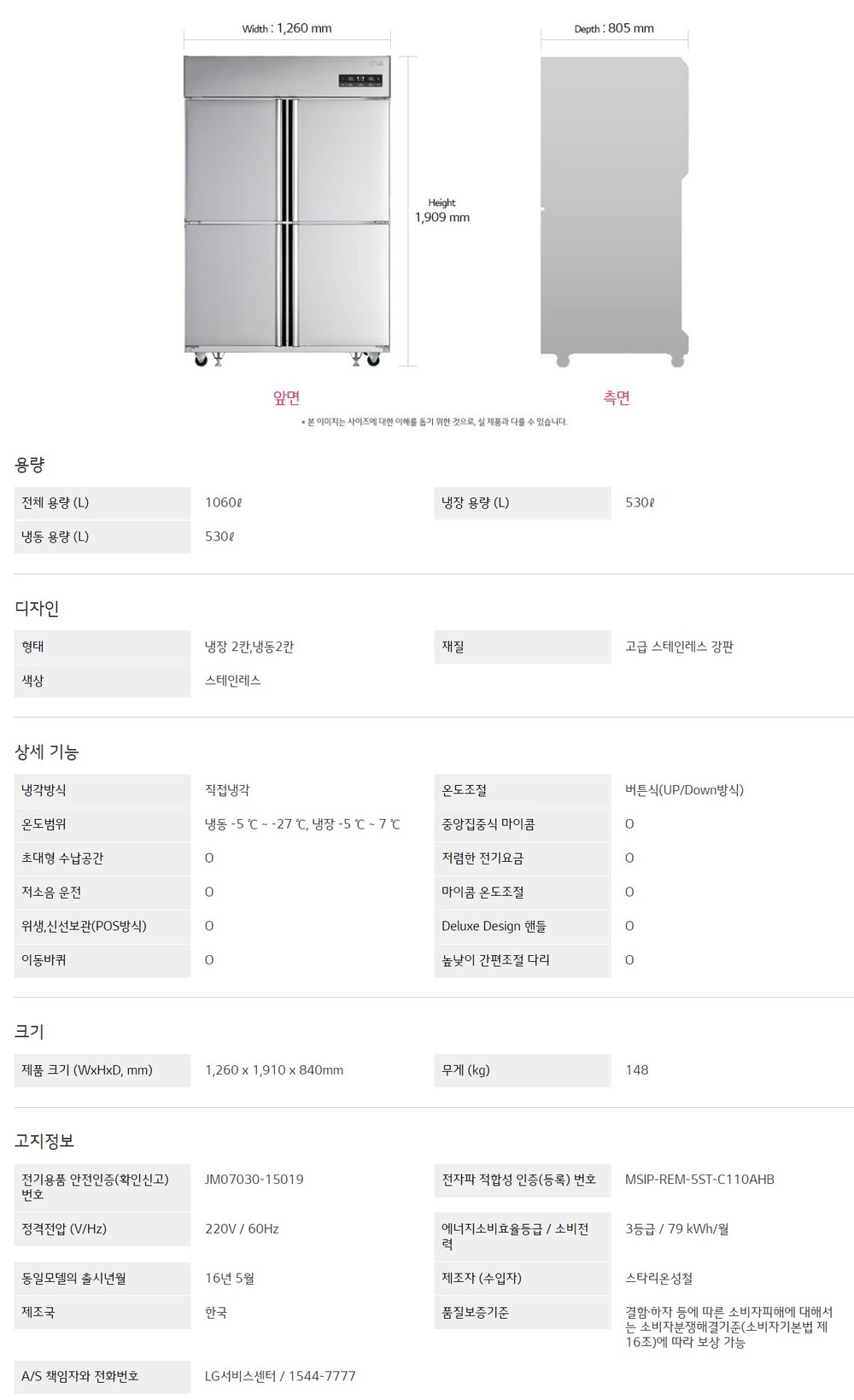
Task: Click the LG logo on the refrigerator front
Action: [x=377, y=62]
